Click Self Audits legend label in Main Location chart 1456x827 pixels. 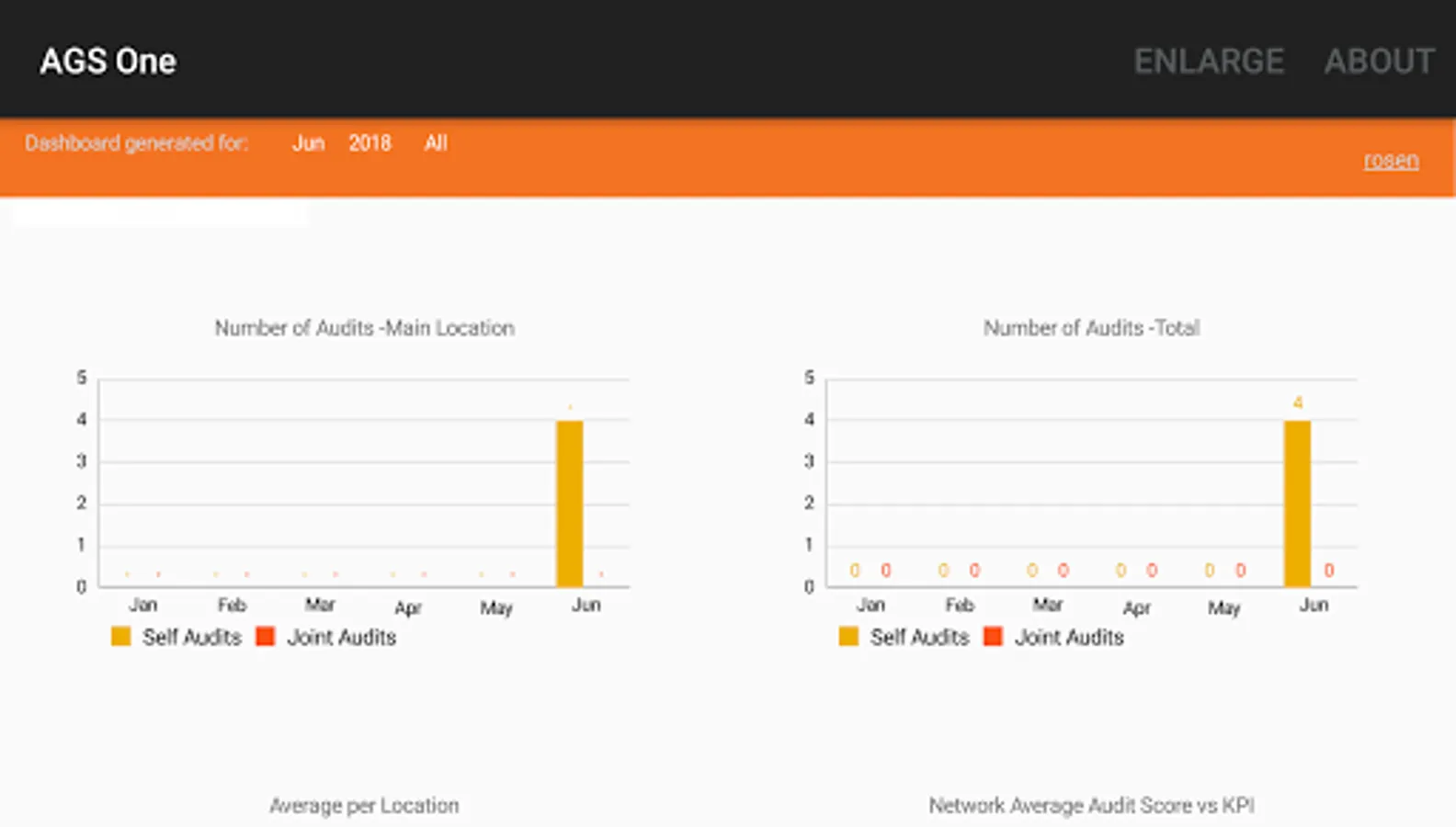click(x=192, y=637)
